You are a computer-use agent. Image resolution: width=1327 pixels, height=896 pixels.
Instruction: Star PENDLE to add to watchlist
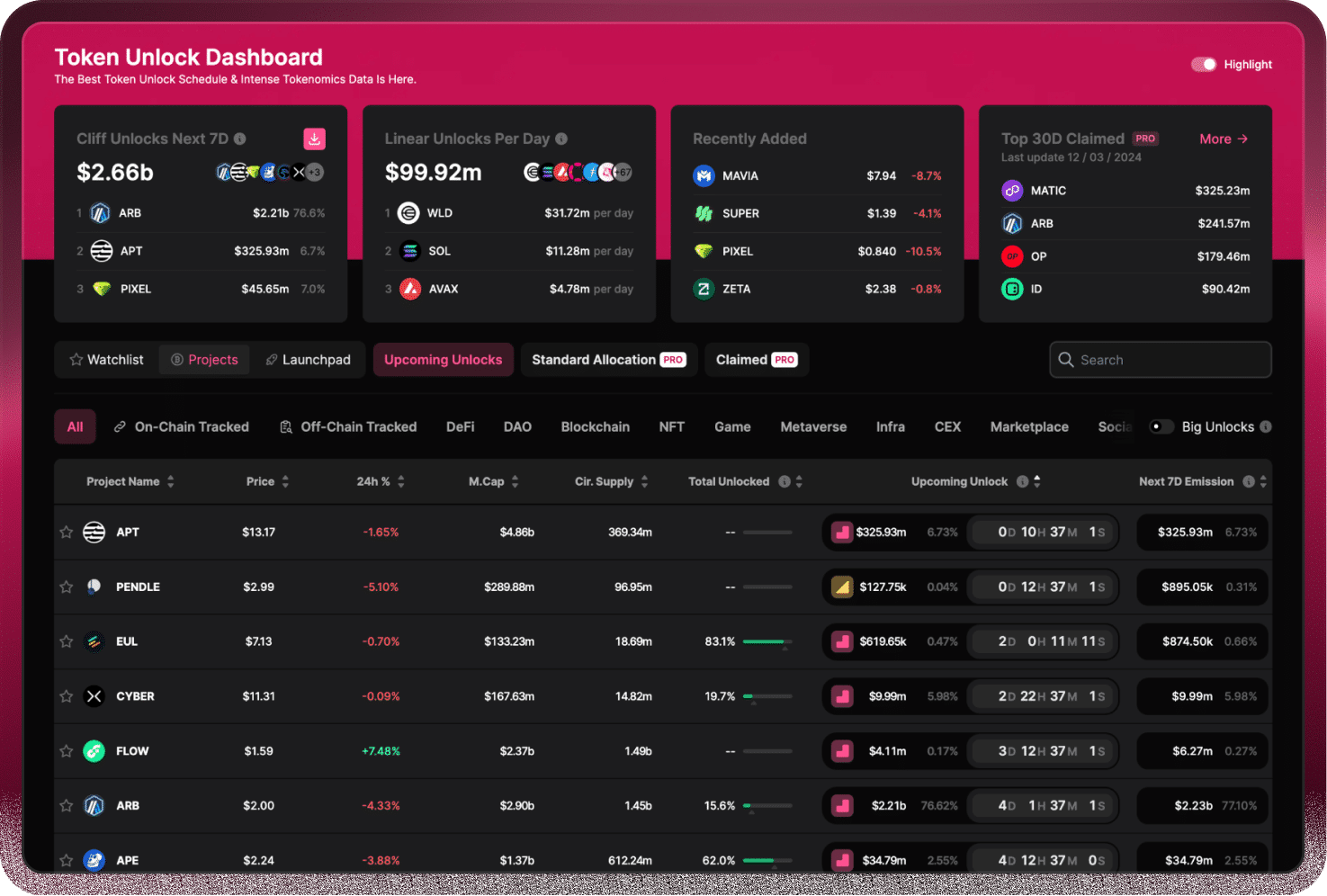66,587
